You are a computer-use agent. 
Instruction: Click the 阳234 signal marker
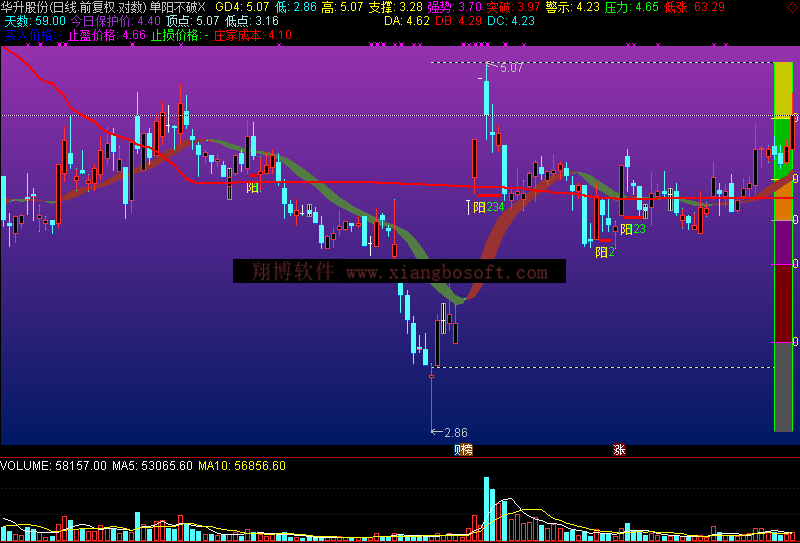(x=488, y=207)
